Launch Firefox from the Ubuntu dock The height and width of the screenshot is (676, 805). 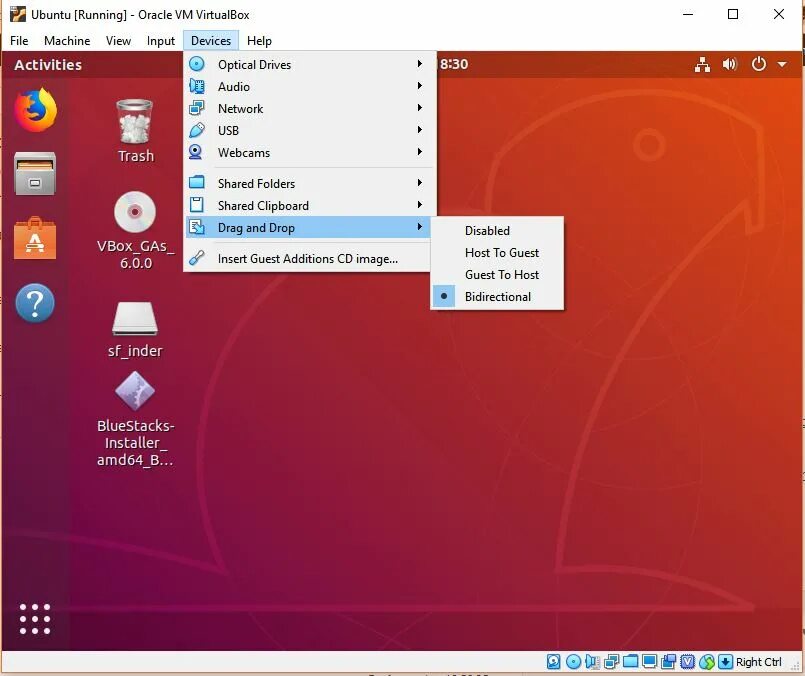click(x=35, y=109)
